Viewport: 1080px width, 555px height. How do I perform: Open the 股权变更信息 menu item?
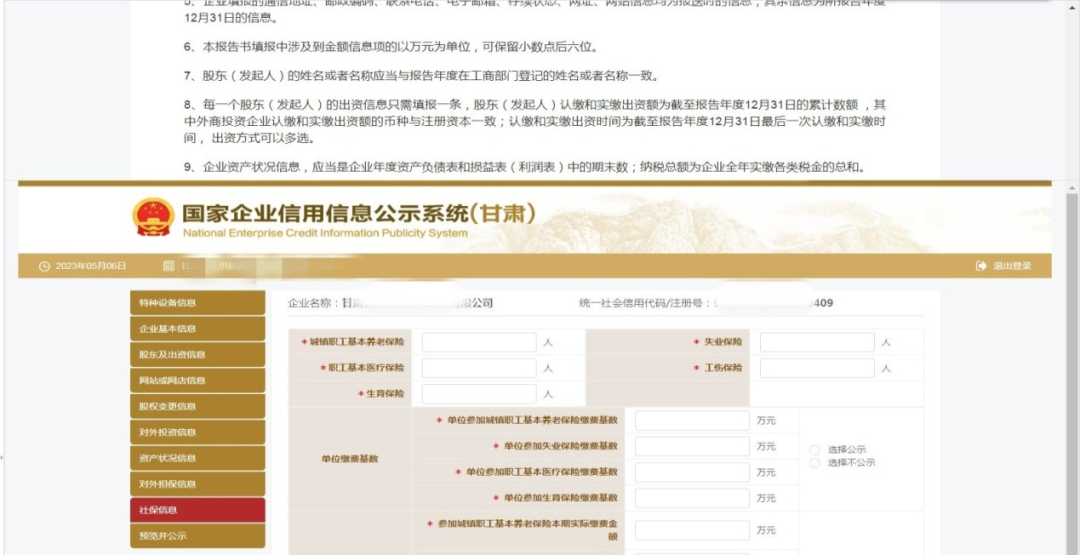[197, 407]
